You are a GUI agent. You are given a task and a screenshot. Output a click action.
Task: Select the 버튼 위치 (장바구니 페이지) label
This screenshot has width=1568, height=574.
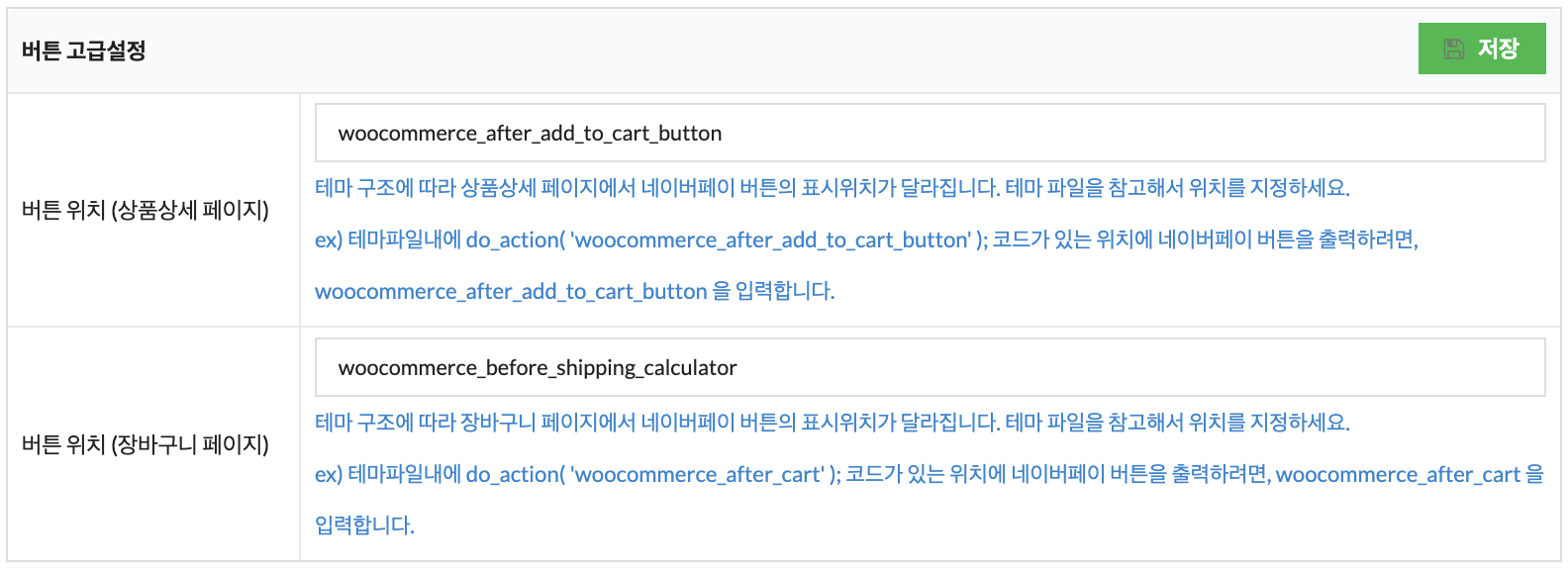pyautogui.click(x=146, y=444)
